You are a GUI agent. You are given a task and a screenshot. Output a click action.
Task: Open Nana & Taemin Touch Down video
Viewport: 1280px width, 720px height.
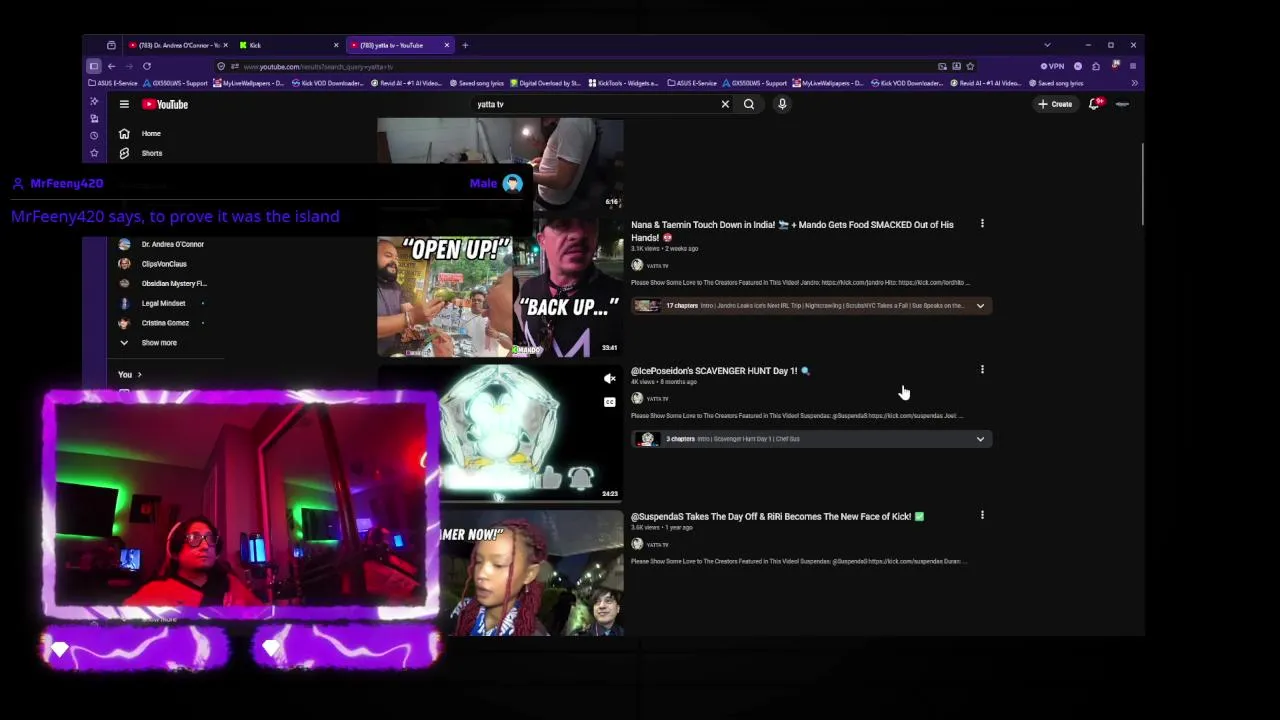point(792,231)
